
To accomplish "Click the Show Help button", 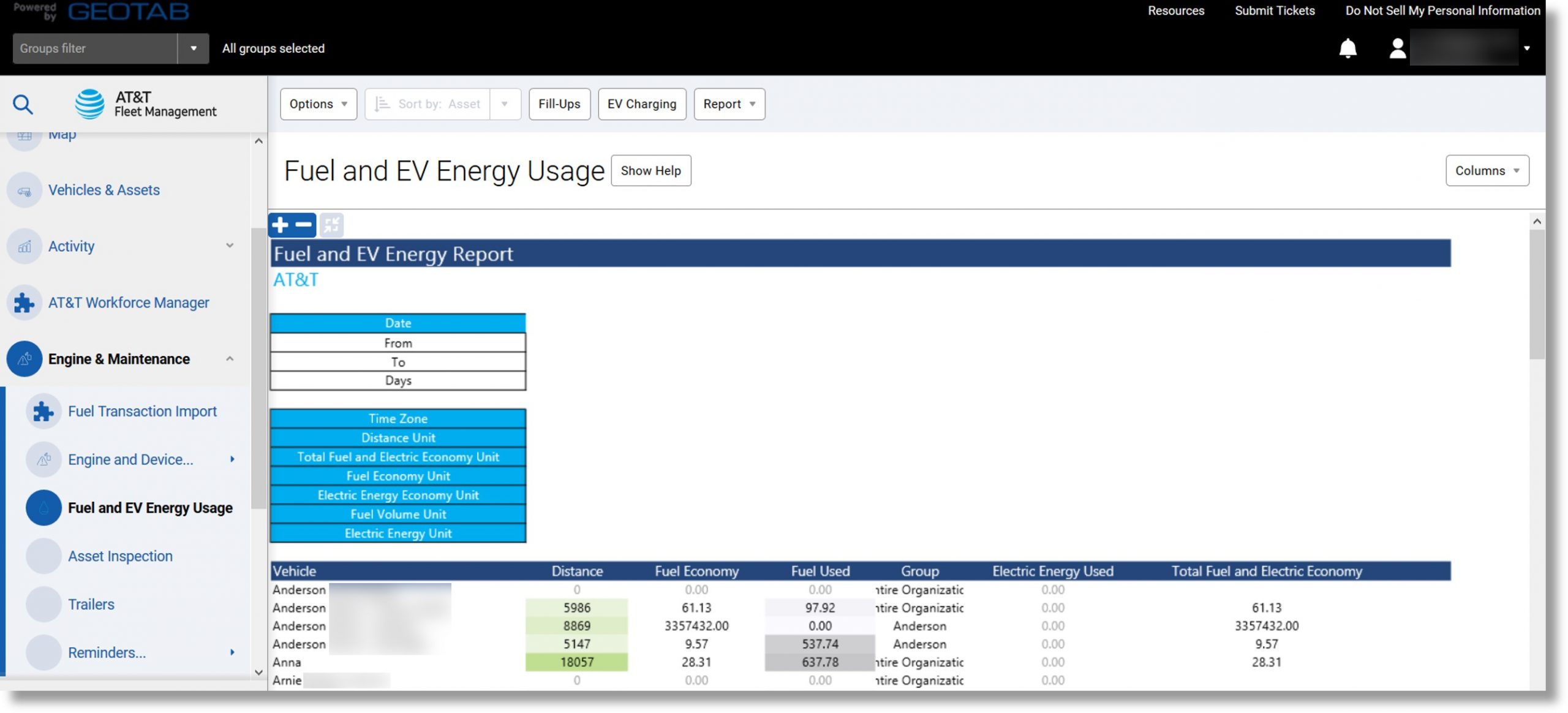I will (x=651, y=170).
